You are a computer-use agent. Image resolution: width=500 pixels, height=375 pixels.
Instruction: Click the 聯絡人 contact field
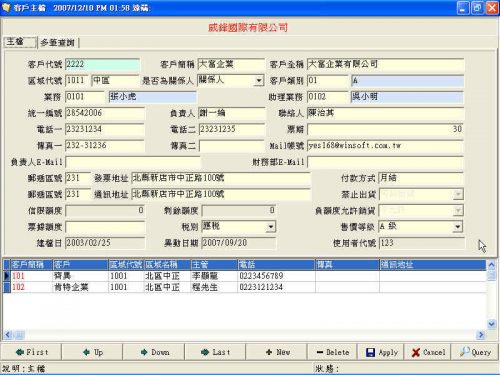(385, 113)
